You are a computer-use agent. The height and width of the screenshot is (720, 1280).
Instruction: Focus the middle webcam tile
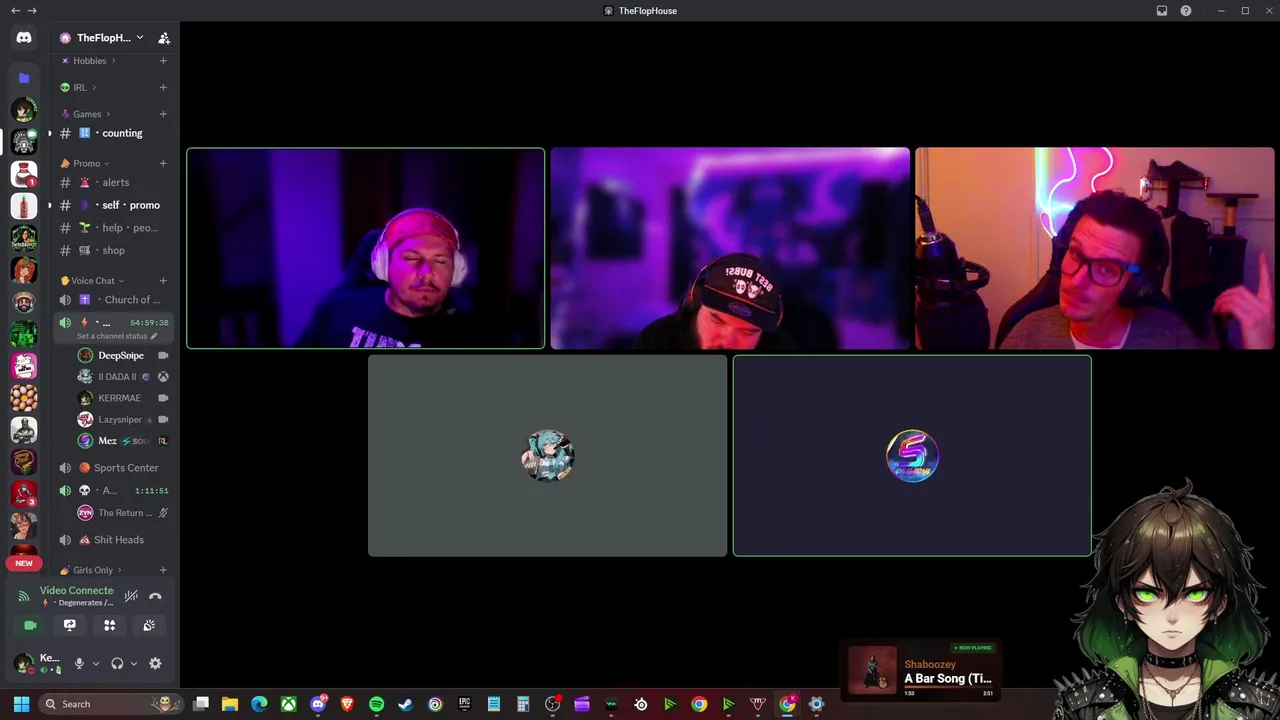tap(730, 249)
